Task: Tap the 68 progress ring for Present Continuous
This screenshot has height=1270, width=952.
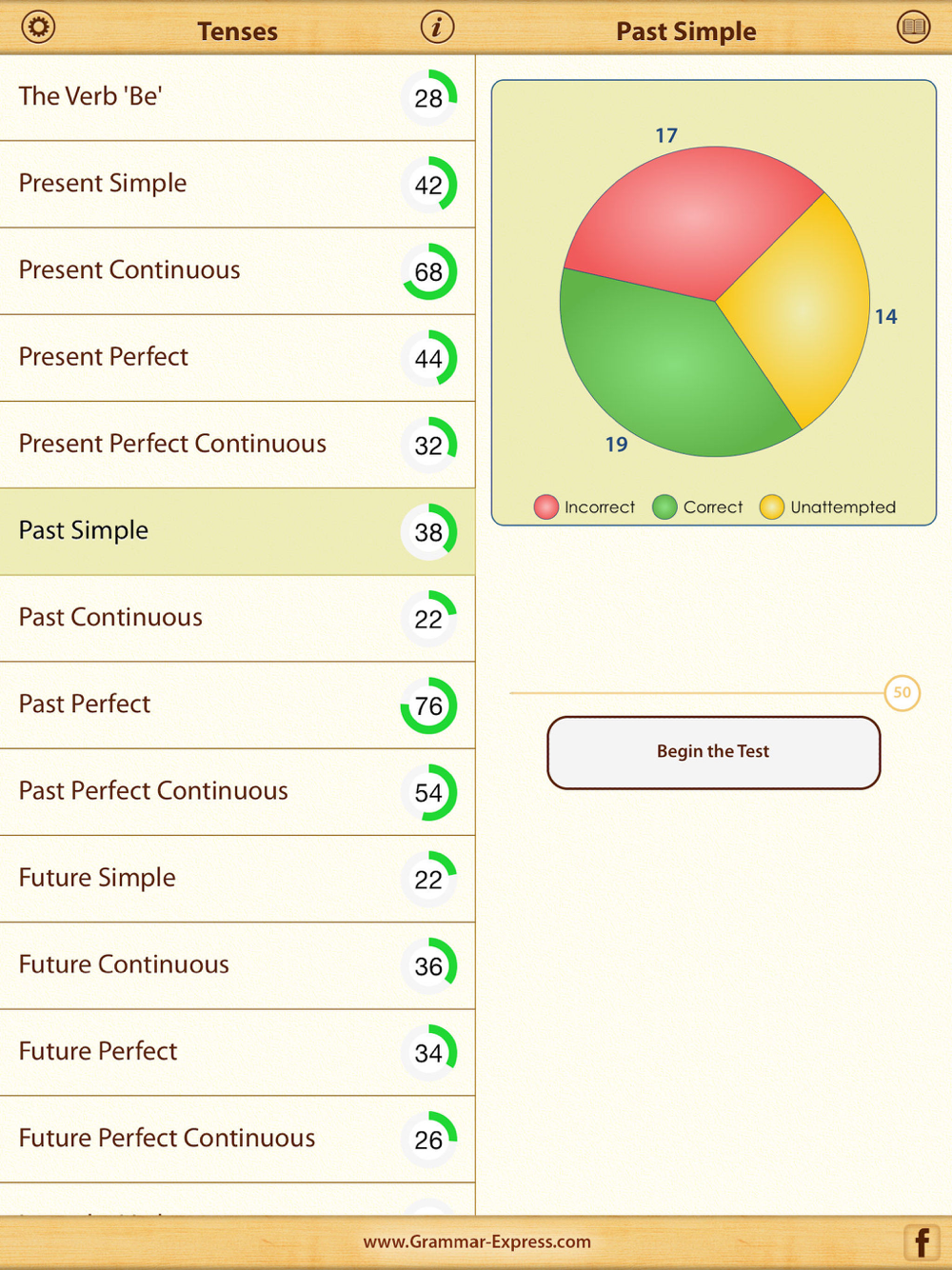Action: click(428, 271)
